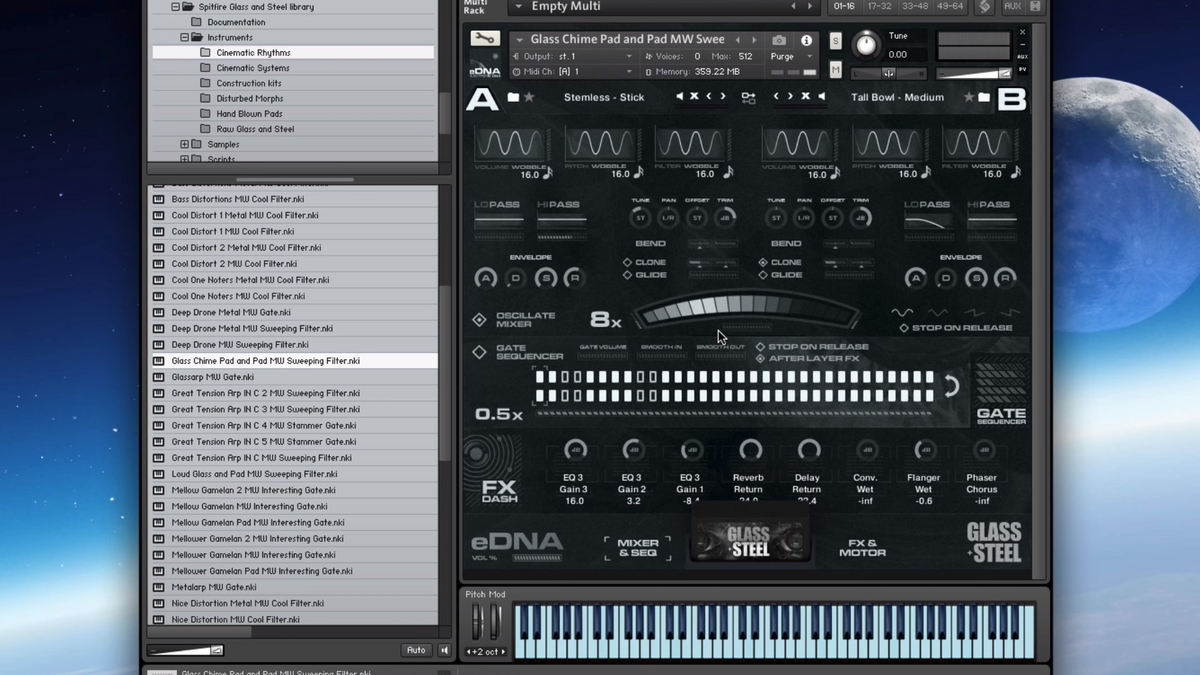Collapse the Instruments folder tree node
The height and width of the screenshot is (675, 1200).
184,37
